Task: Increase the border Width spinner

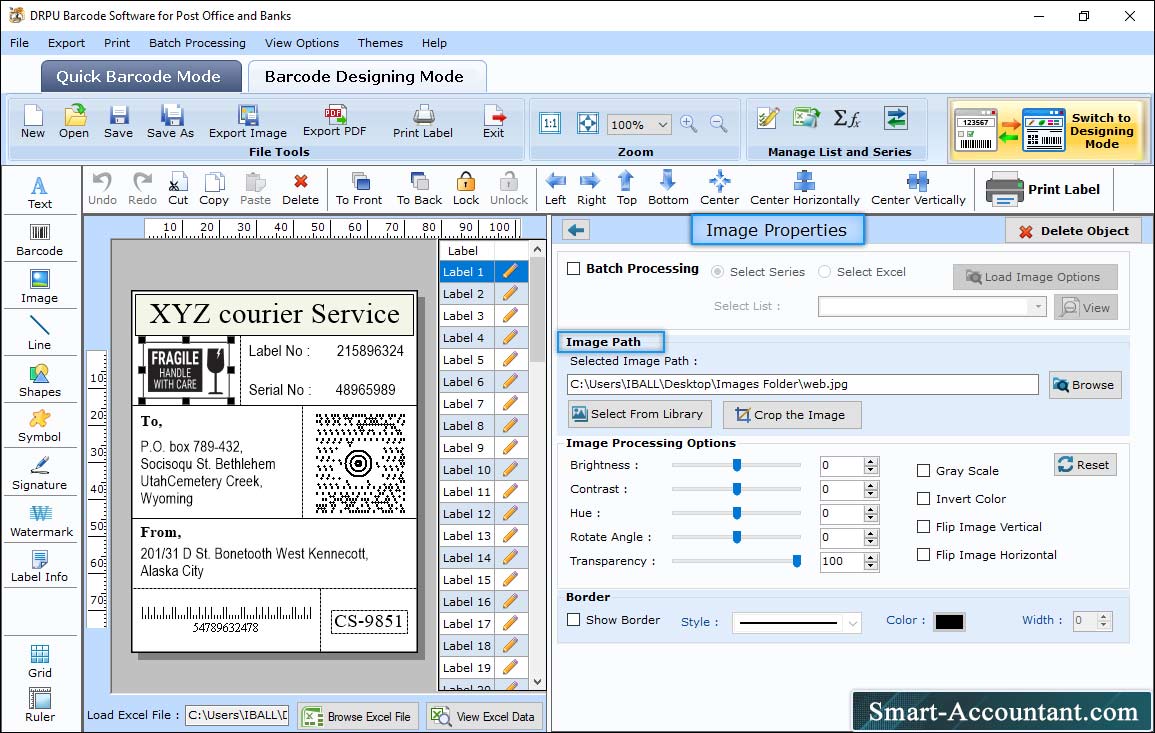Action: pyautogui.click(x=1103, y=617)
